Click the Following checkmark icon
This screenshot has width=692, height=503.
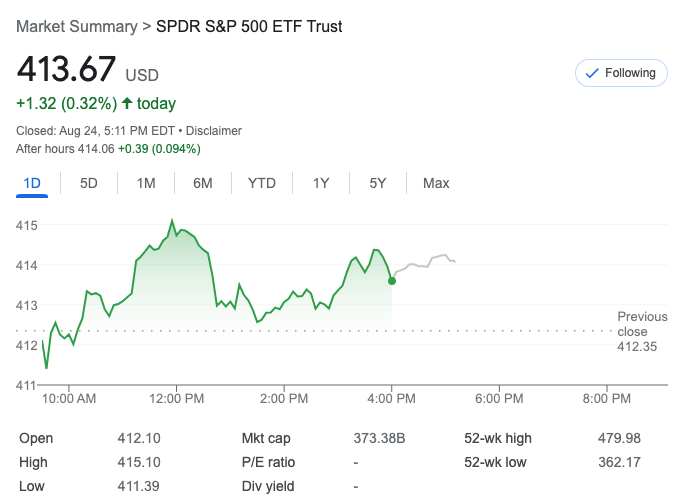coord(591,73)
